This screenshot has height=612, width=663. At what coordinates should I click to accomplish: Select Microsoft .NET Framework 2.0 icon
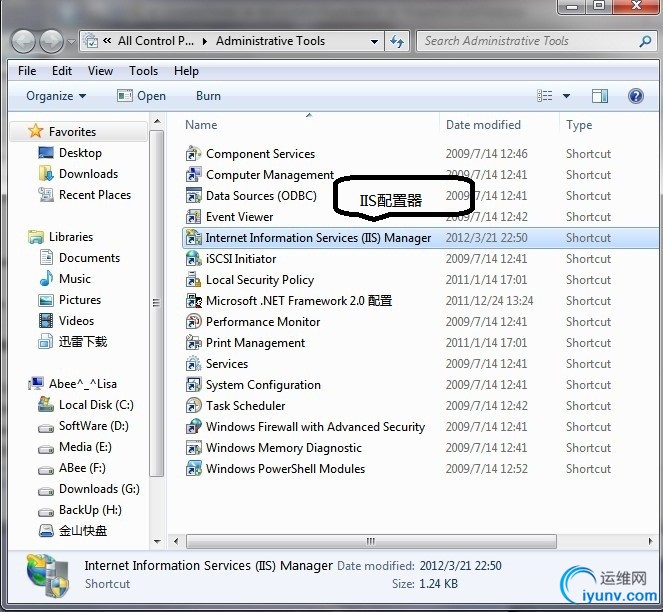pyautogui.click(x=194, y=301)
